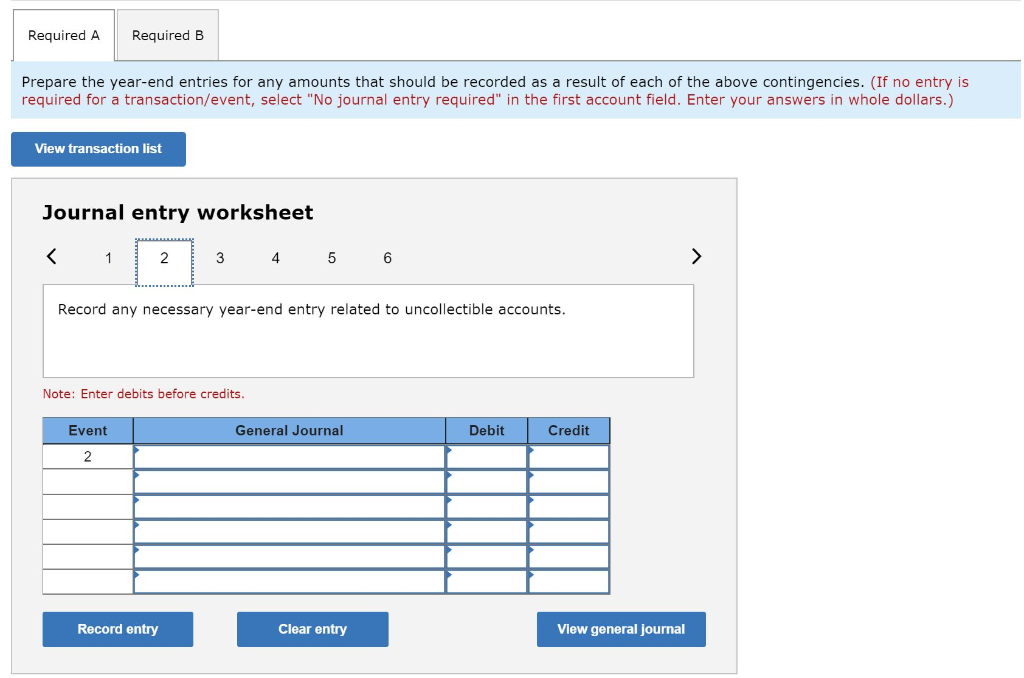Image resolution: width=1024 pixels, height=678 pixels.
Task: Click event number 2 cell
Action: point(88,457)
